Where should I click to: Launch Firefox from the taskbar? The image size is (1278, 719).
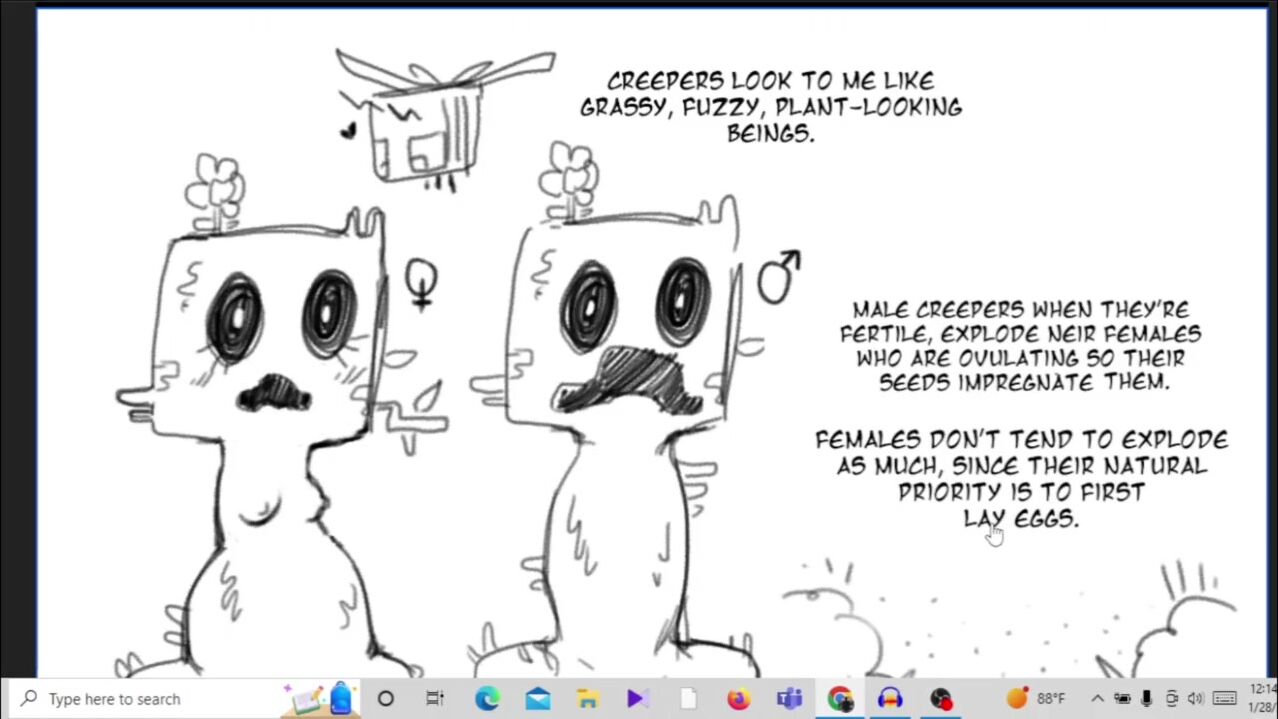tap(739, 699)
